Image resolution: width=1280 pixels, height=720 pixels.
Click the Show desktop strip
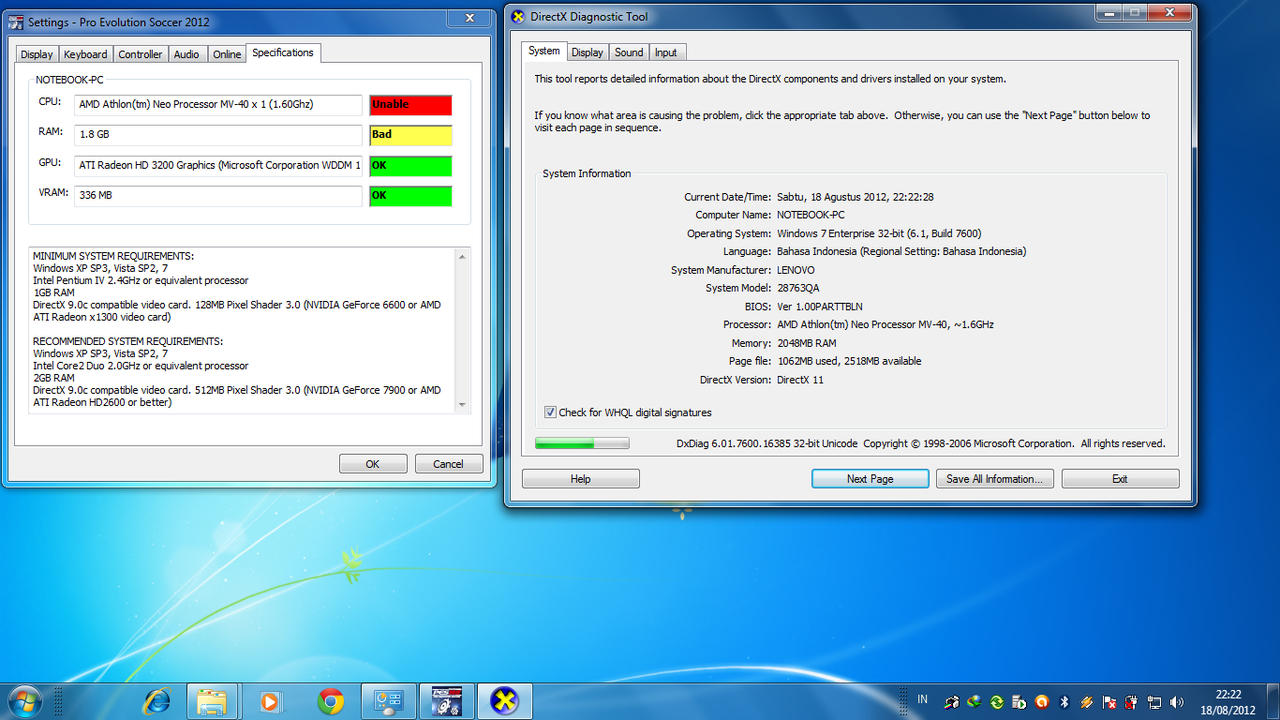(x=1272, y=701)
